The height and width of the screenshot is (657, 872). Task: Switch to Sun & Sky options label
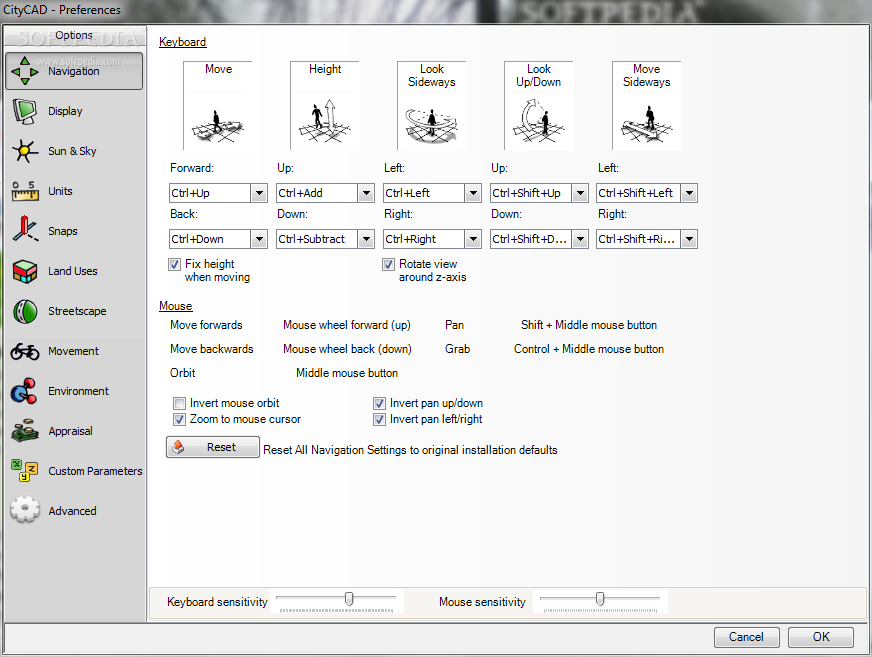pyautogui.click(x=72, y=151)
